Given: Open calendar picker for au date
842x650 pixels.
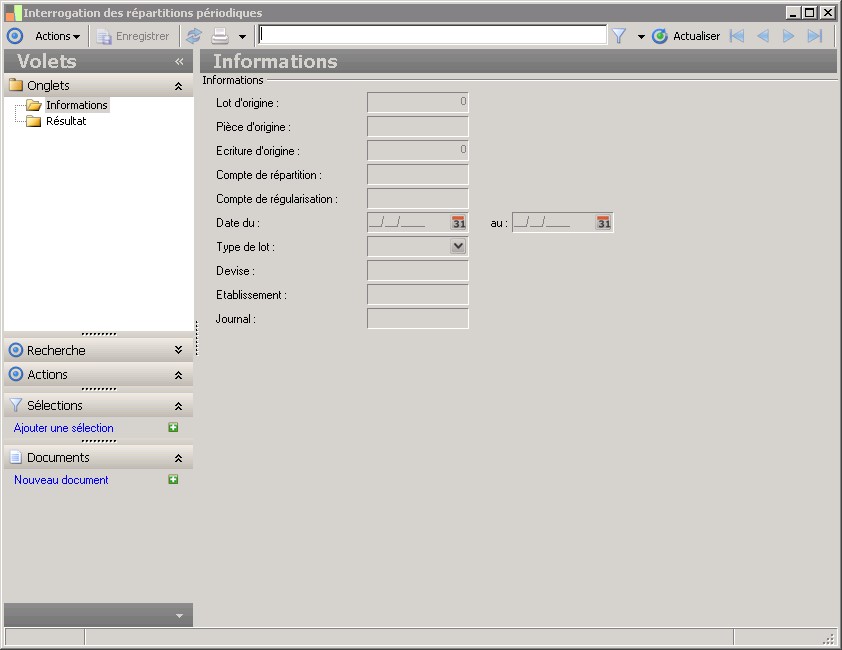Looking at the screenshot, I should point(603,222).
